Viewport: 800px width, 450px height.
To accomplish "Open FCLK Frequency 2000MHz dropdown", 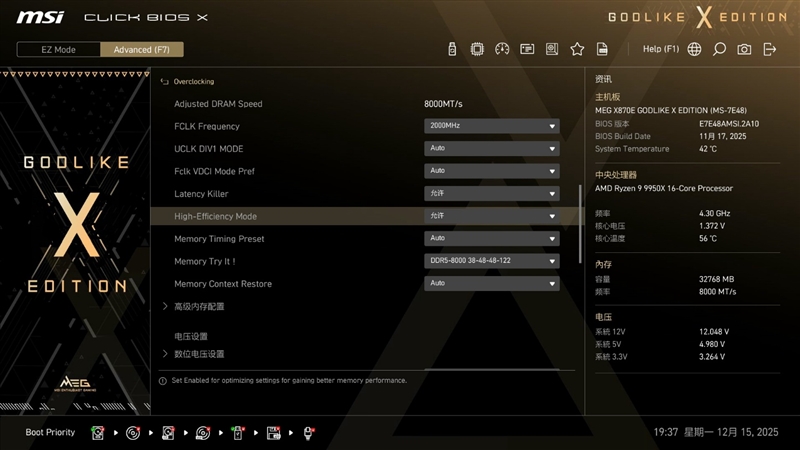I will click(491, 126).
